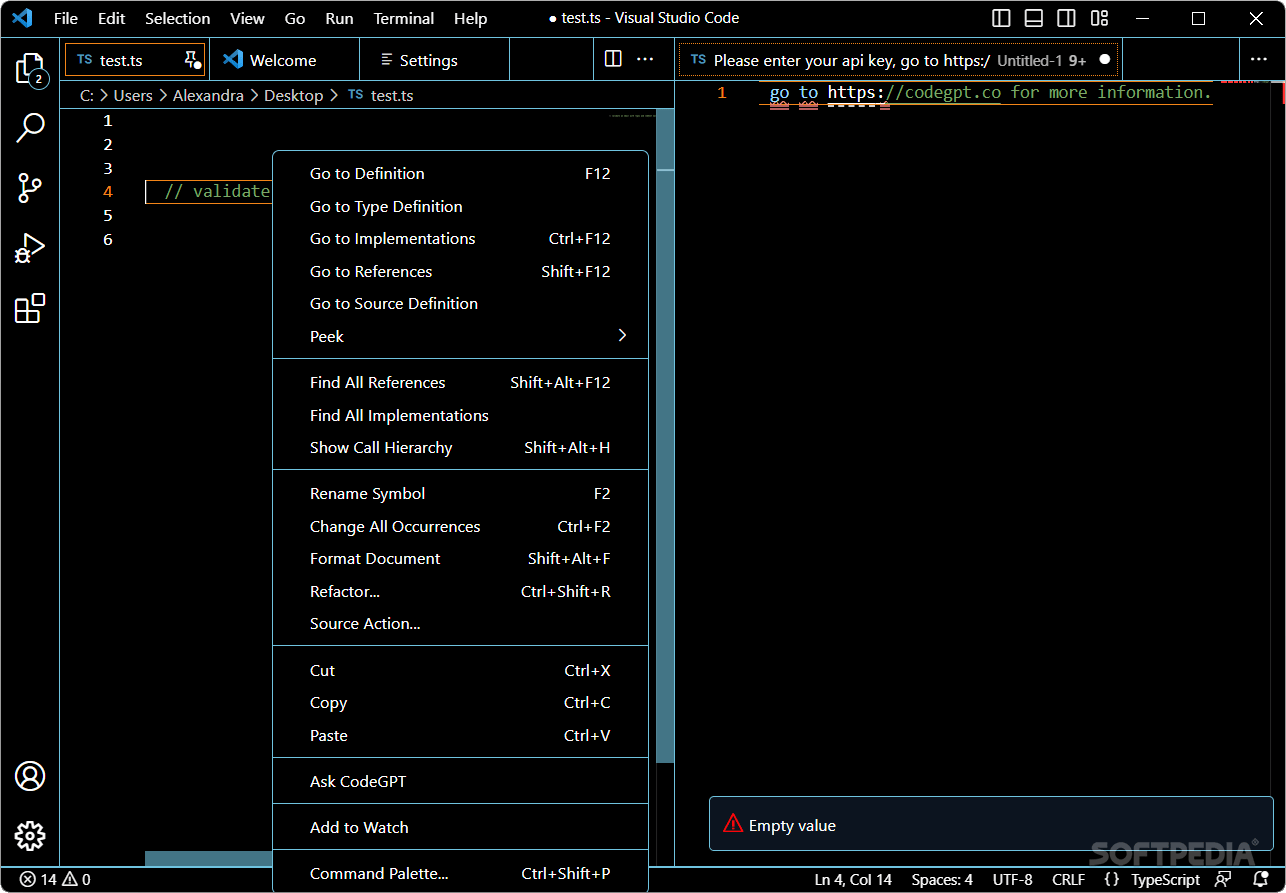Open the Run menu in the menu bar

click(x=339, y=18)
